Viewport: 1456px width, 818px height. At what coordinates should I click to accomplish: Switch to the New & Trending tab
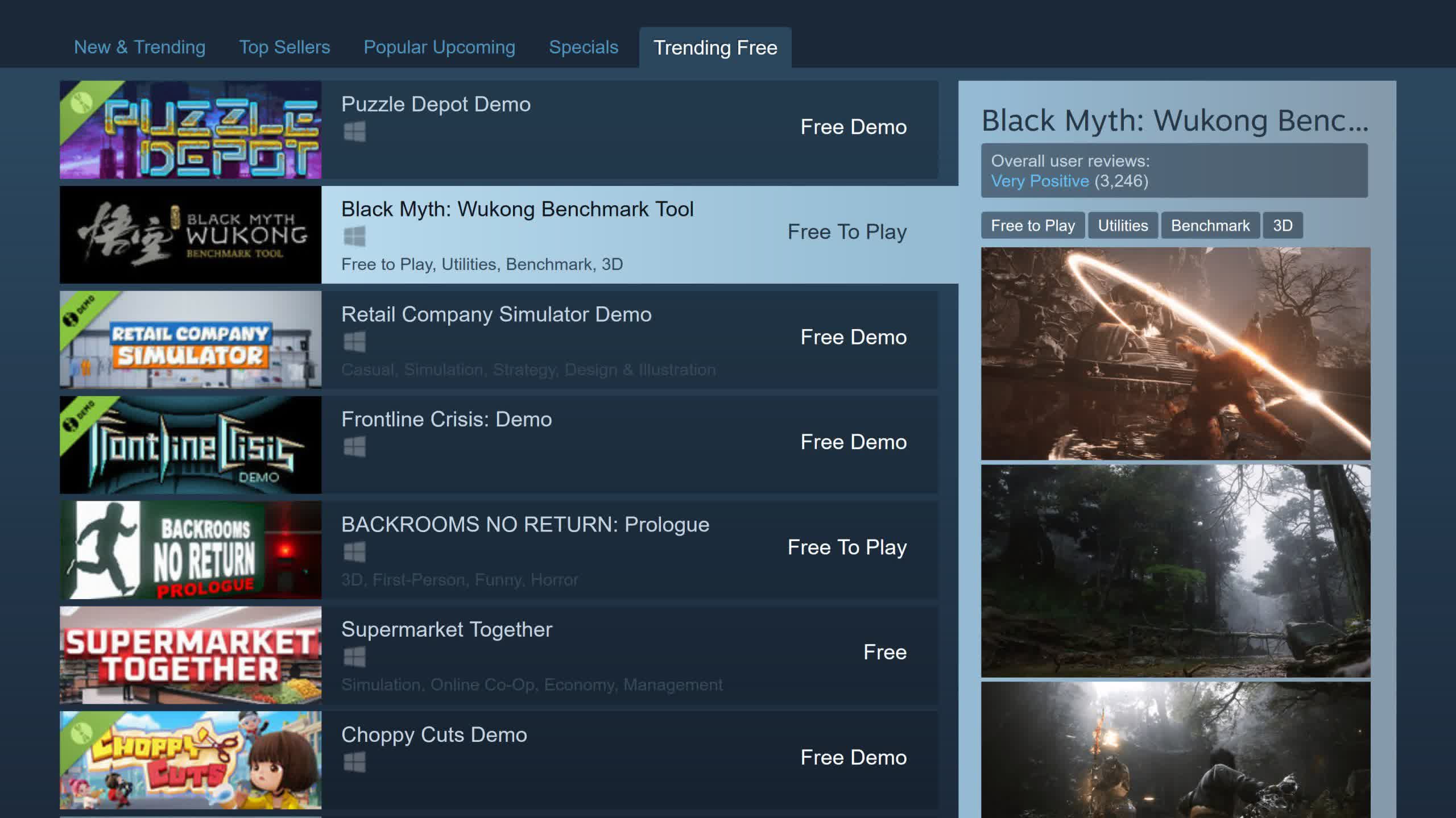[139, 47]
